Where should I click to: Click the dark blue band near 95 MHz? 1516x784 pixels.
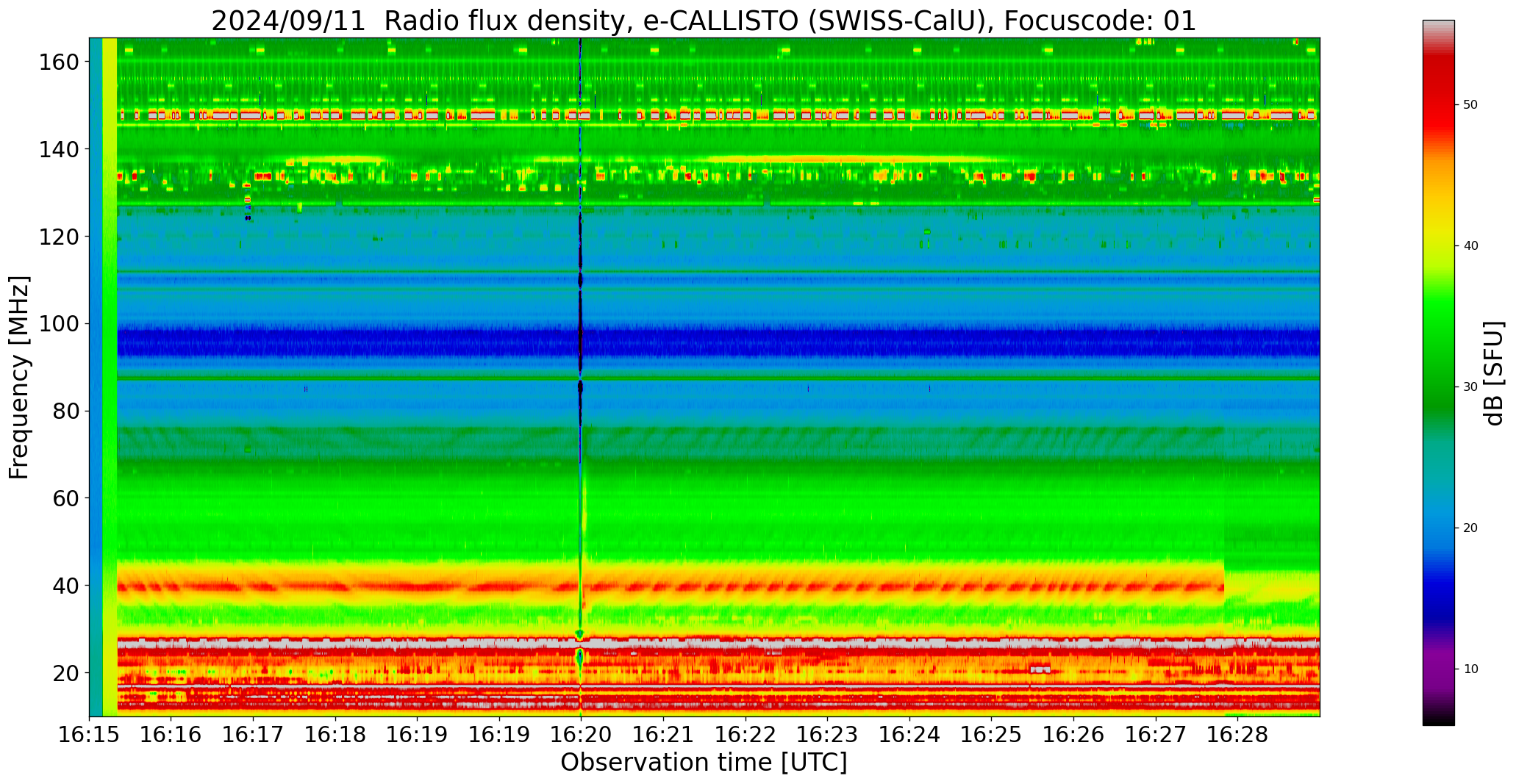[x=718, y=342]
